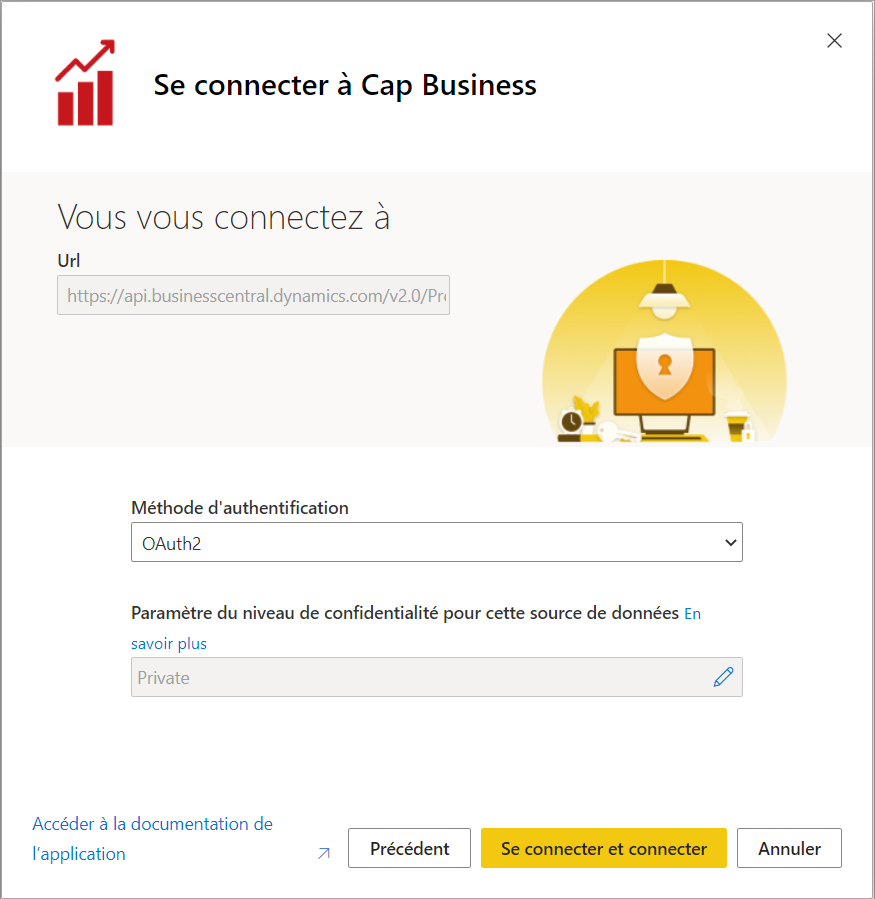Click the external link arrow icon

pos(323,853)
